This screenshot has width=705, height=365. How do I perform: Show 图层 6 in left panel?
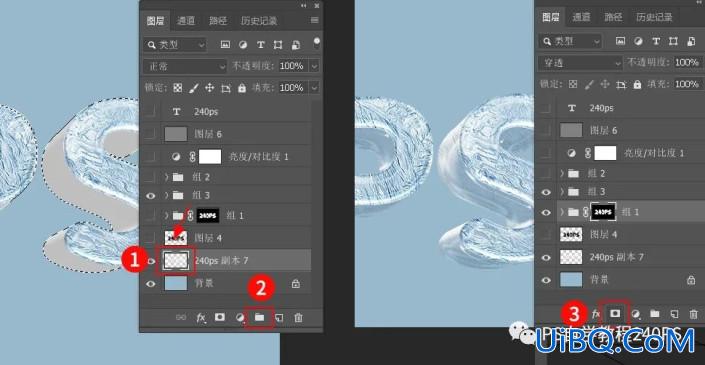click(x=151, y=134)
